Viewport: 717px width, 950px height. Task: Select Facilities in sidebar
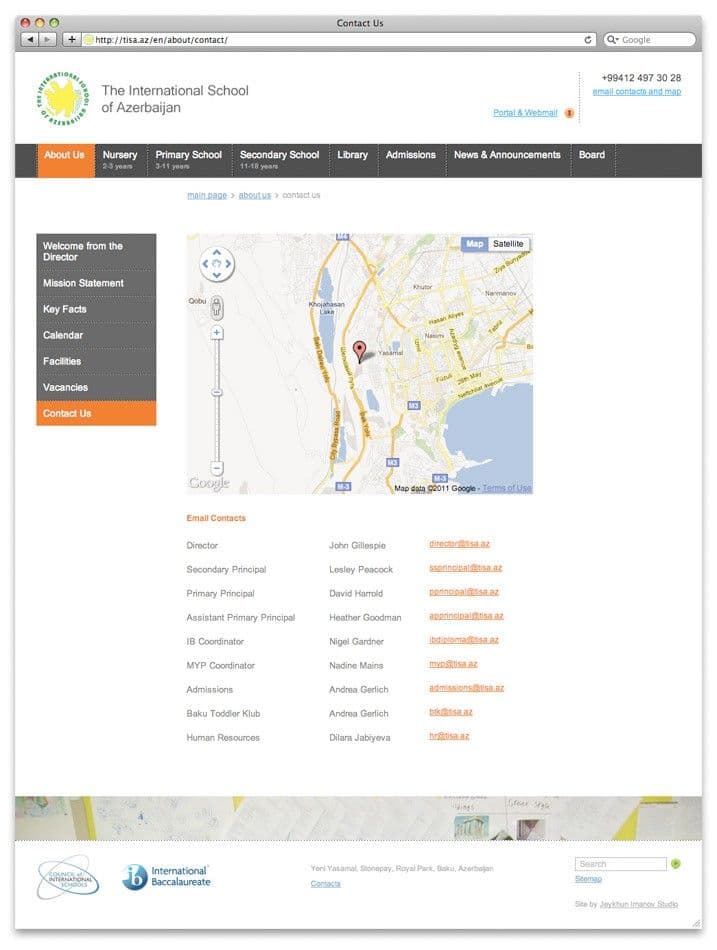click(96, 361)
